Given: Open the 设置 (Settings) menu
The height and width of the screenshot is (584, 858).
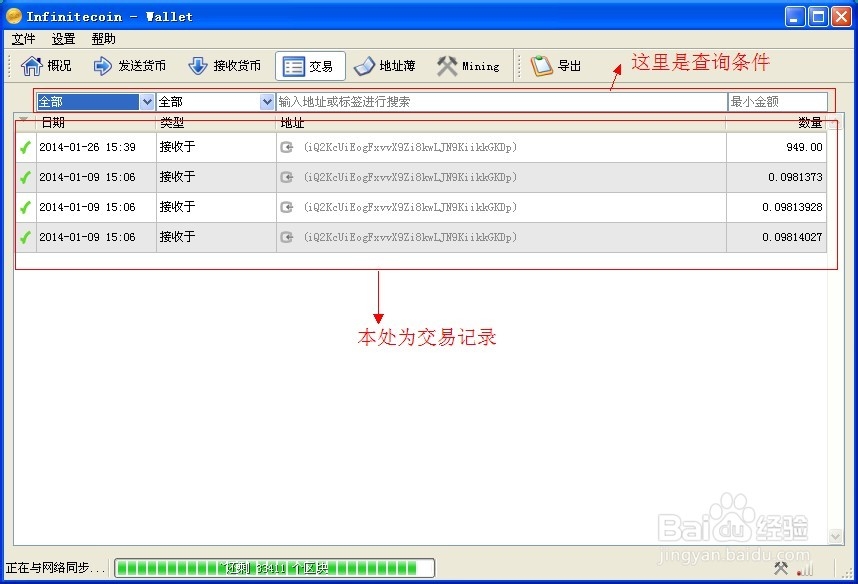Looking at the screenshot, I should pyautogui.click(x=62, y=39).
